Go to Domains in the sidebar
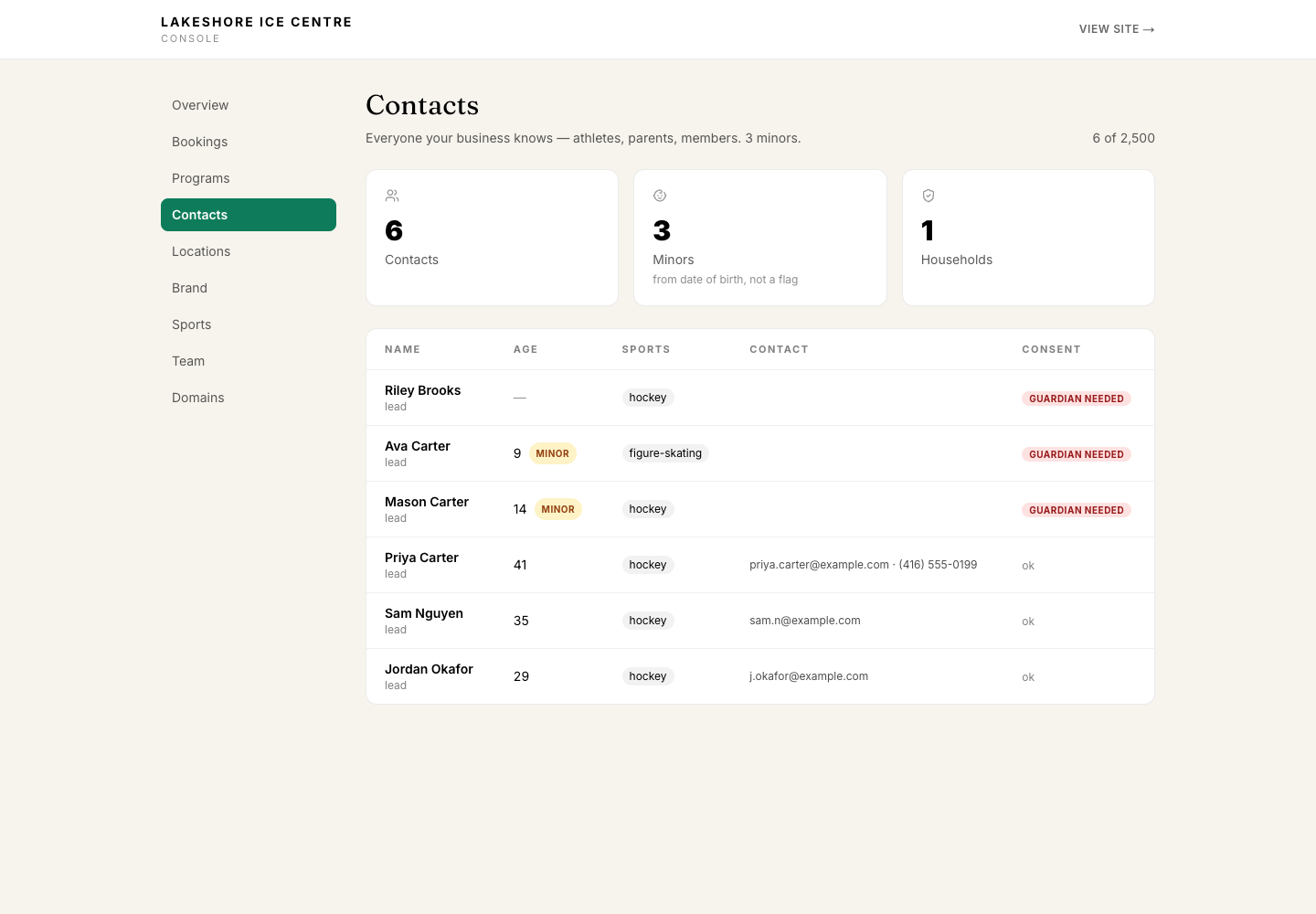Viewport: 1316px width, 914px height. 249,398
